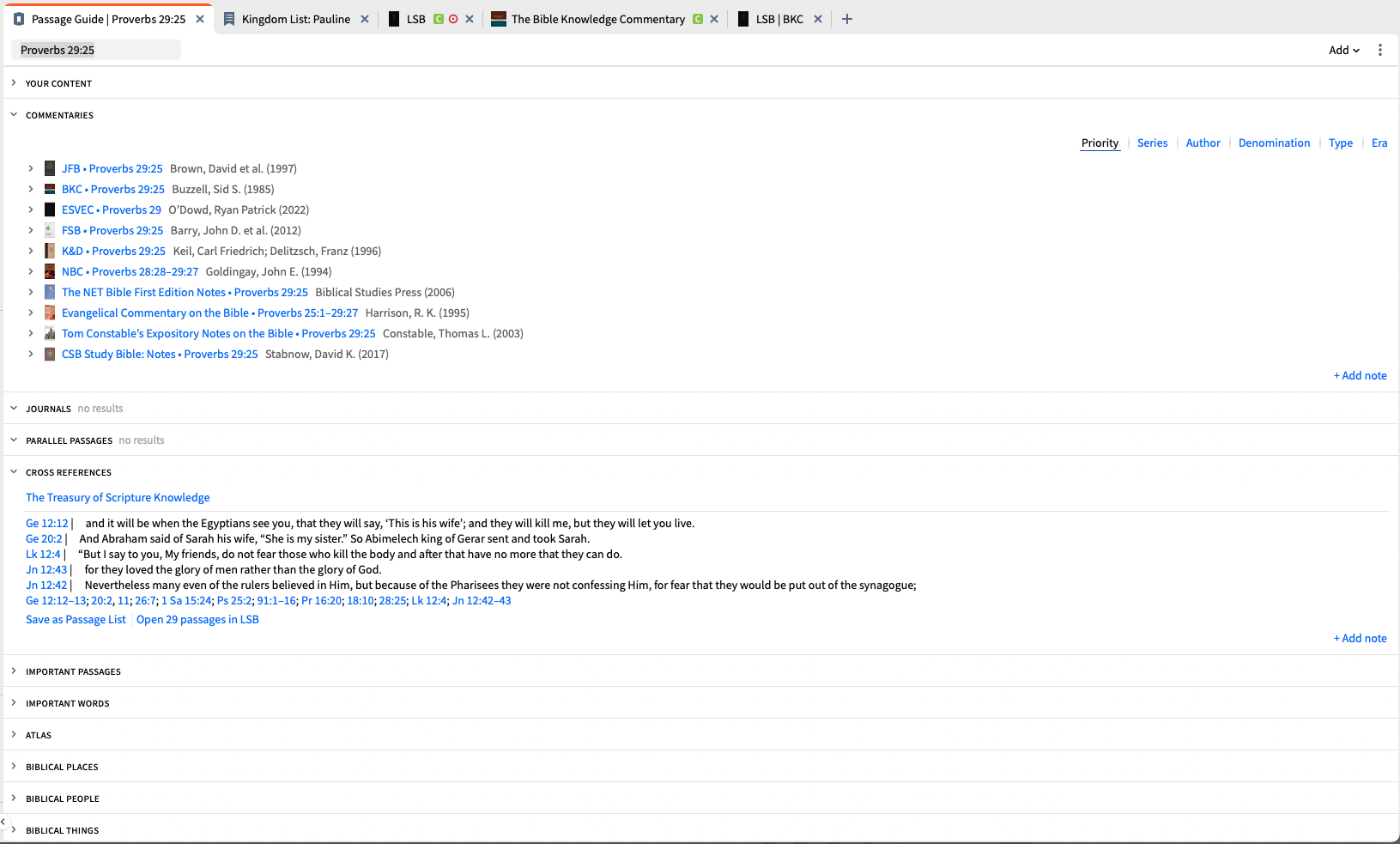The height and width of the screenshot is (844, 1400).
Task: Click the Bible Knowledge Commentary book icon on its tab
Action: pyautogui.click(x=498, y=18)
